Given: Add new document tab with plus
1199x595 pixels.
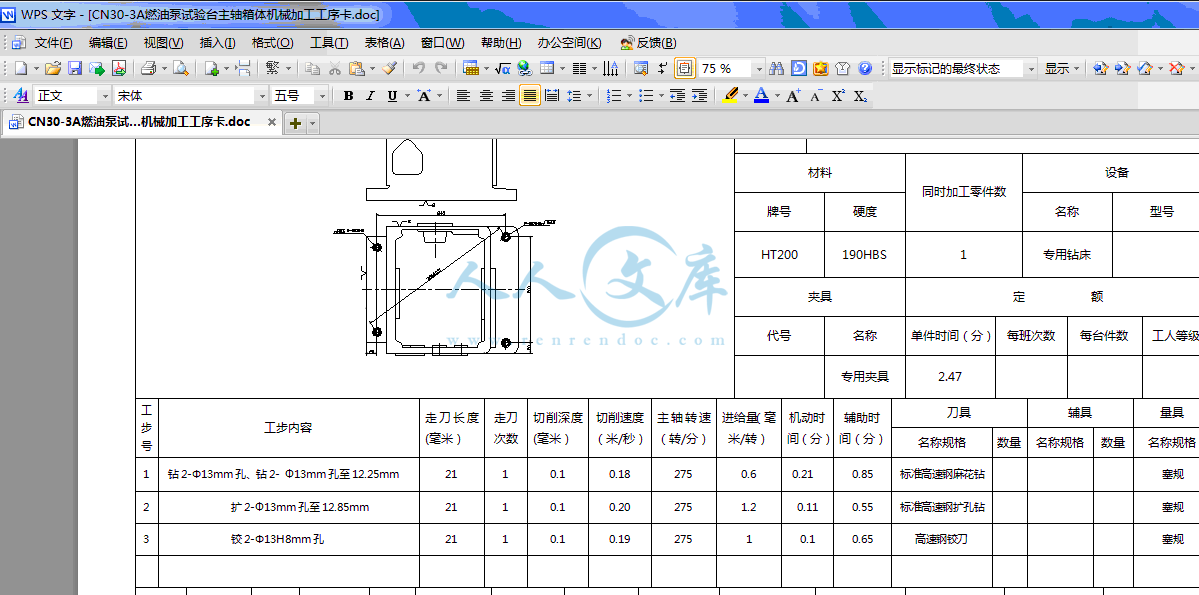Looking at the screenshot, I should pos(295,123).
